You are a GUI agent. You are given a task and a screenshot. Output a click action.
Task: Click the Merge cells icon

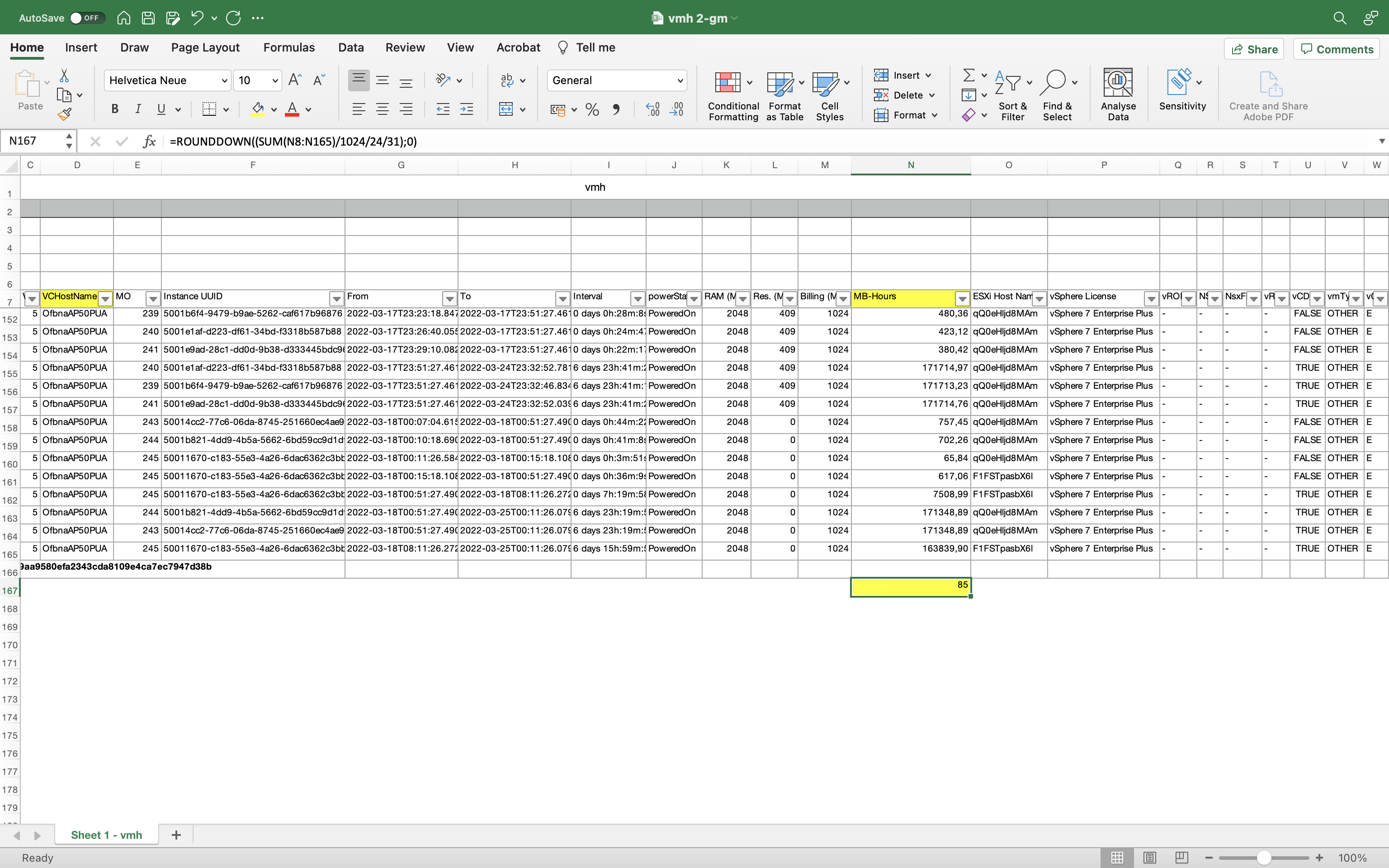506,109
